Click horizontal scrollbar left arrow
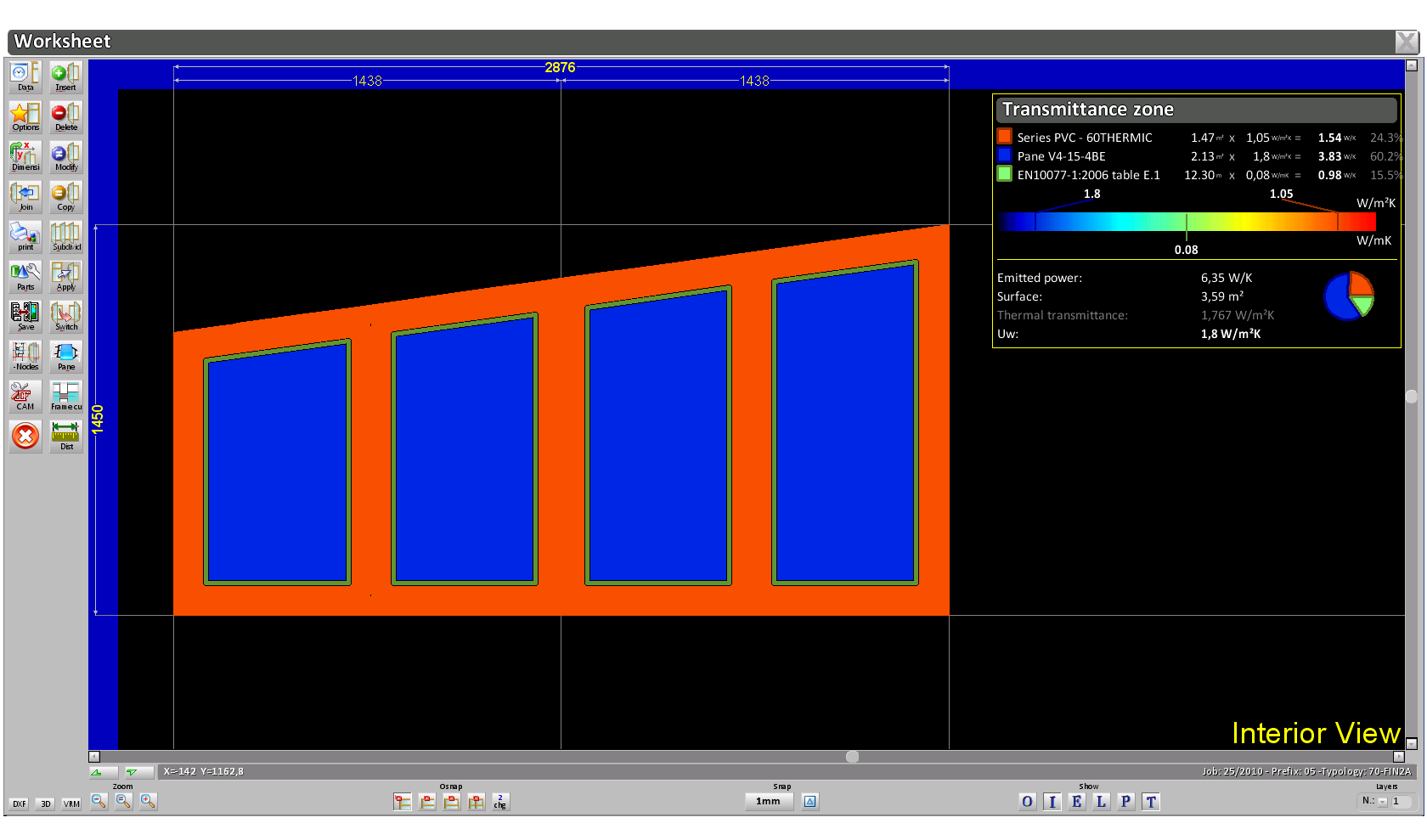The width and height of the screenshot is (1427, 840). pos(94,757)
